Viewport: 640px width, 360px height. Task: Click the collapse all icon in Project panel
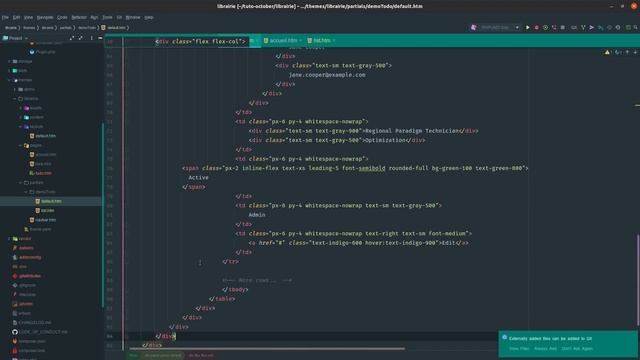pyautogui.click(x=81, y=38)
